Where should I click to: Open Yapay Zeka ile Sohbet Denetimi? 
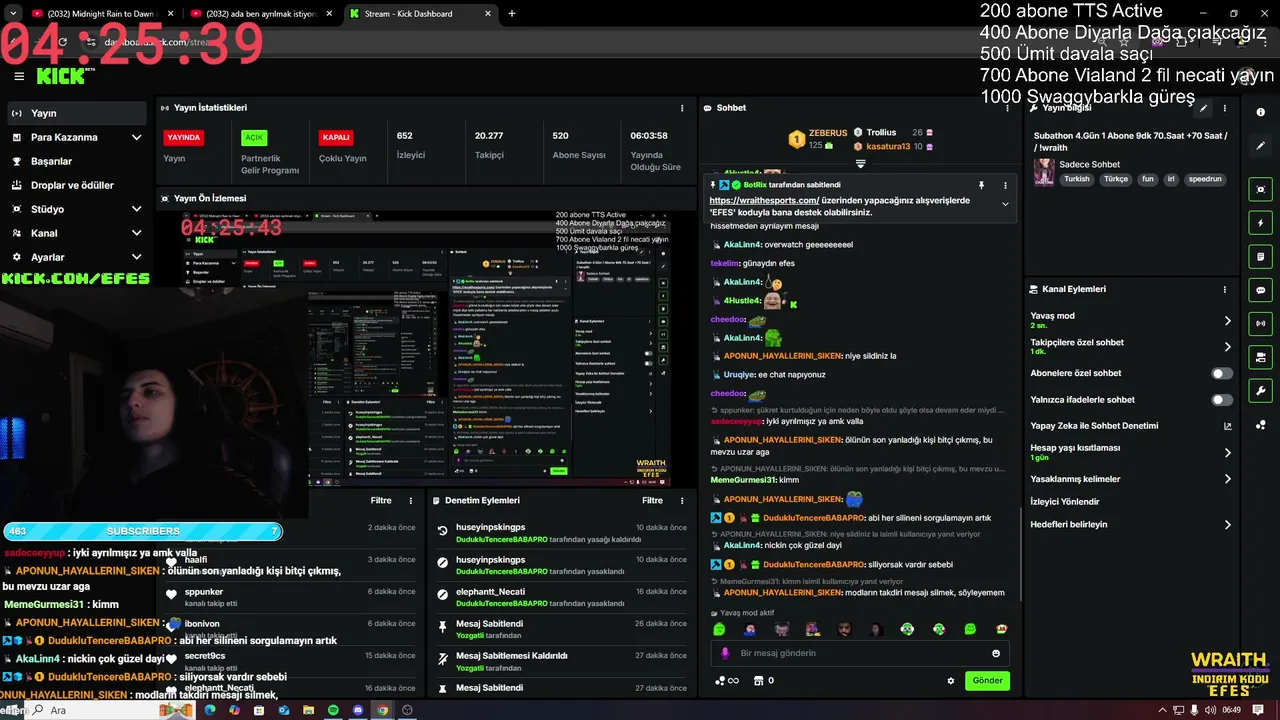pos(1132,426)
